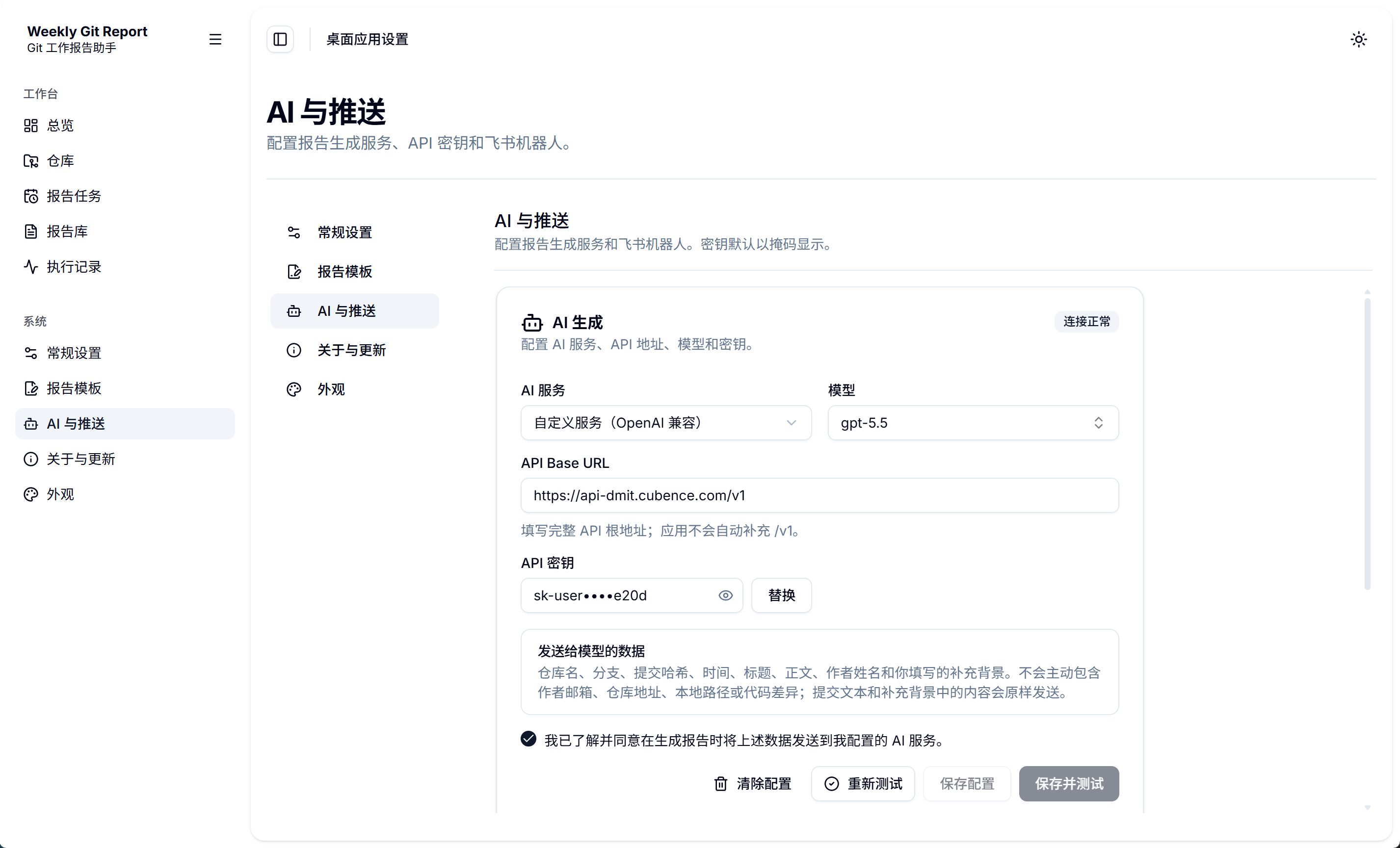Click the 报告任务 calendar icon
This screenshot has height=848, width=1400.
coord(31,196)
